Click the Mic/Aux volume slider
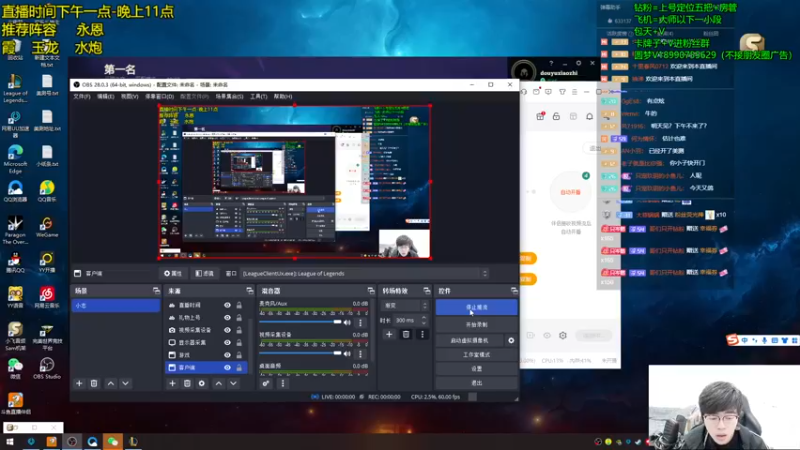Image resolution: width=800 pixels, height=450 pixels. (x=300, y=322)
